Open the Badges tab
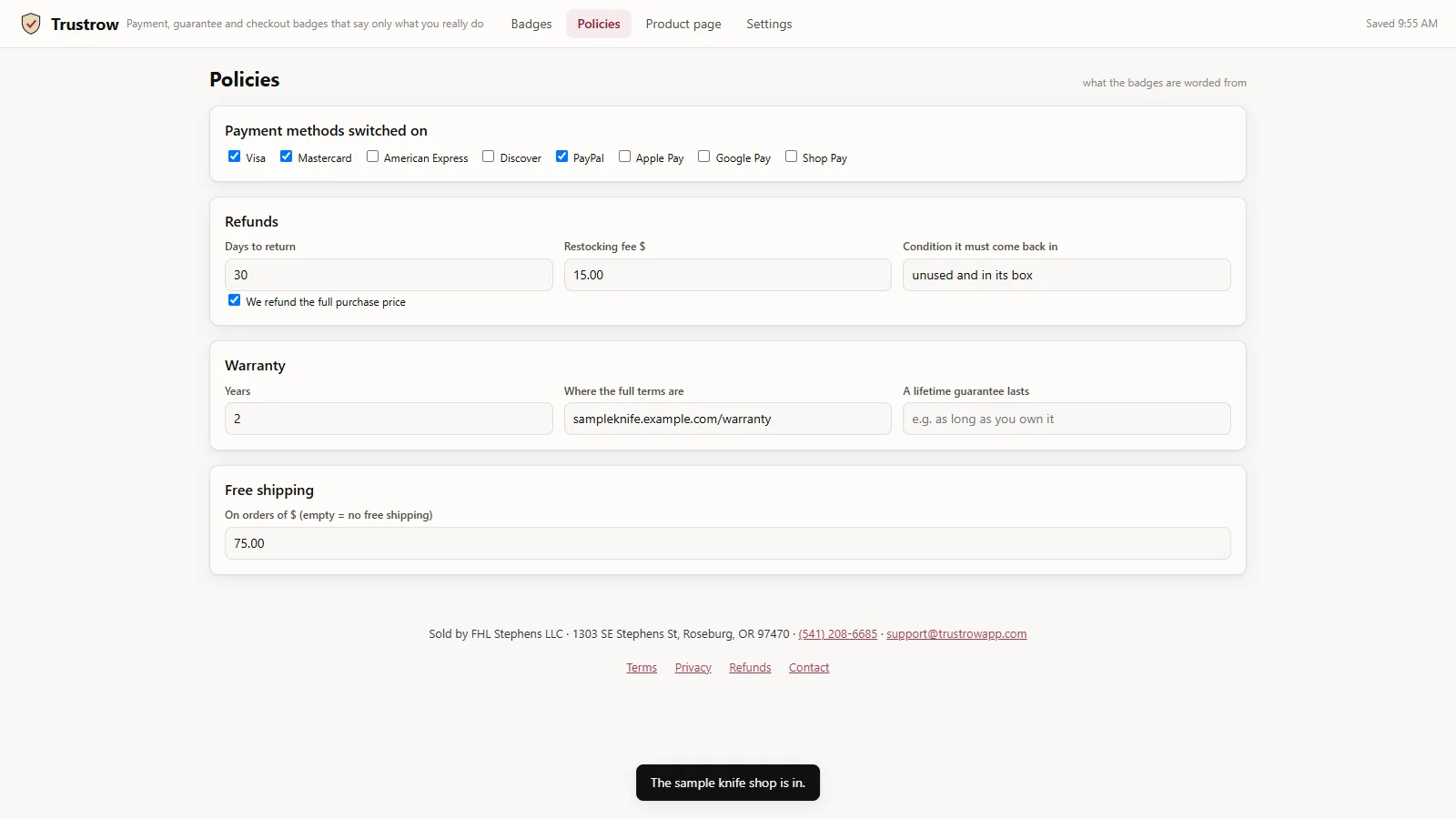The height and width of the screenshot is (819, 1456). tap(531, 24)
